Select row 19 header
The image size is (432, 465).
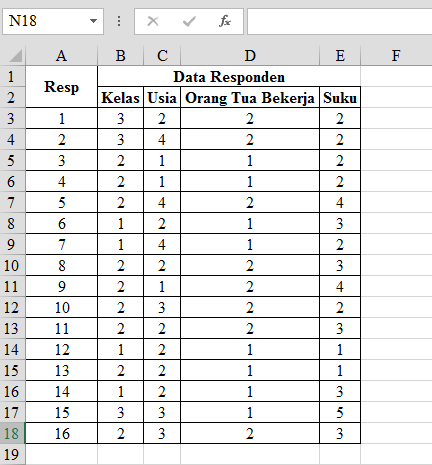pos(12,454)
